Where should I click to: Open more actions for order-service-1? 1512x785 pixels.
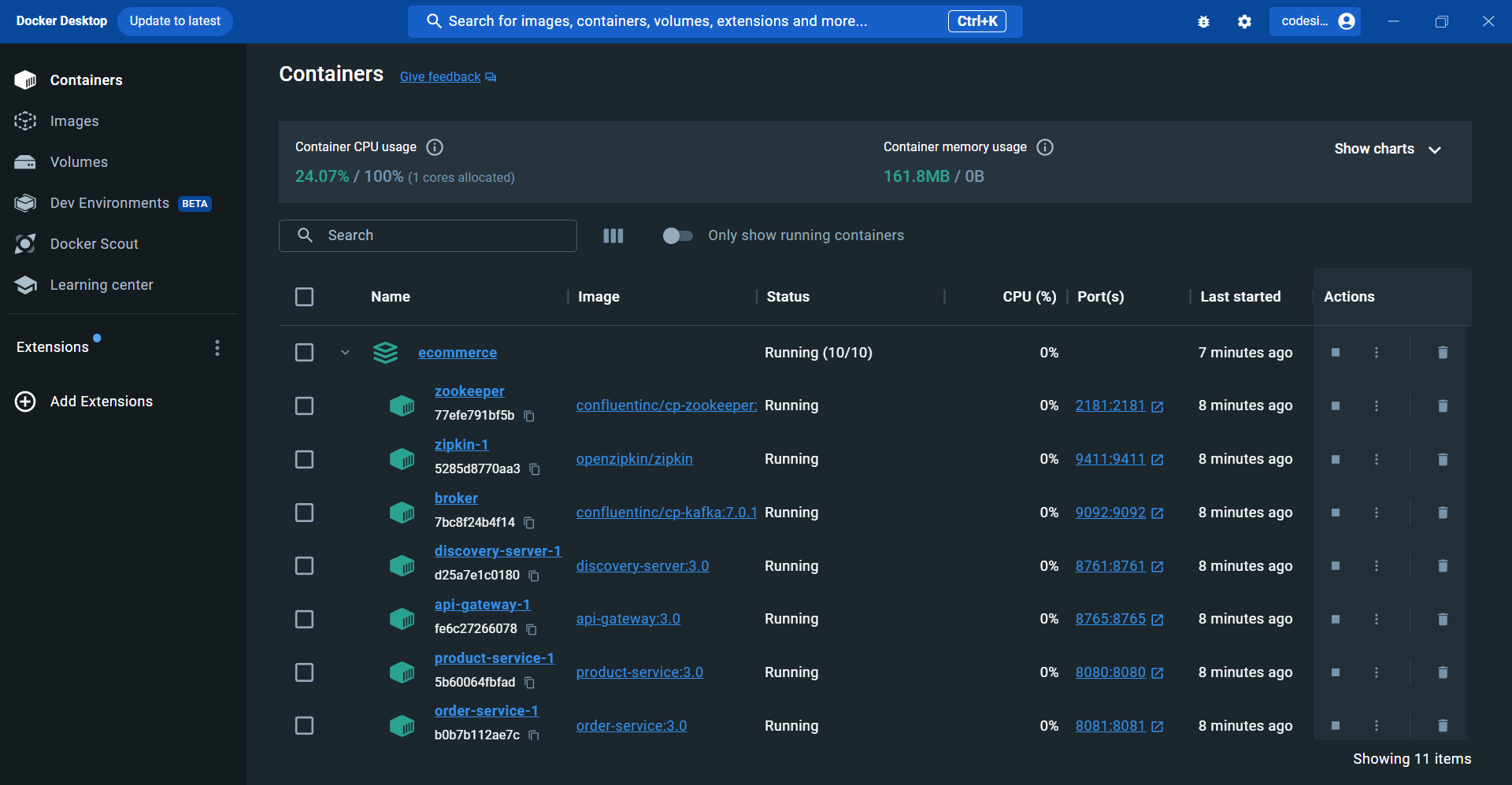(x=1377, y=726)
